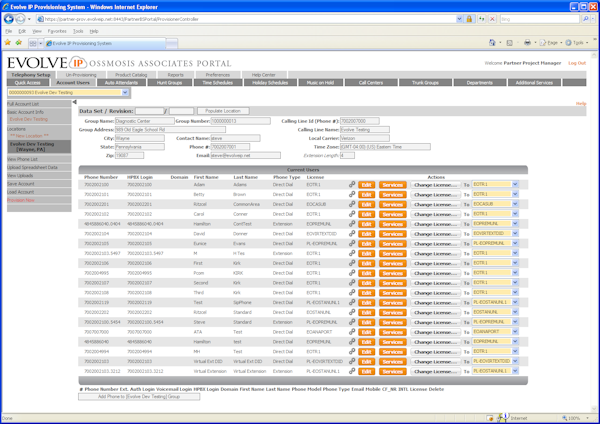Open the account selector dropdown Evolve Dev Testing
This screenshot has width=600, height=424.
point(125,92)
